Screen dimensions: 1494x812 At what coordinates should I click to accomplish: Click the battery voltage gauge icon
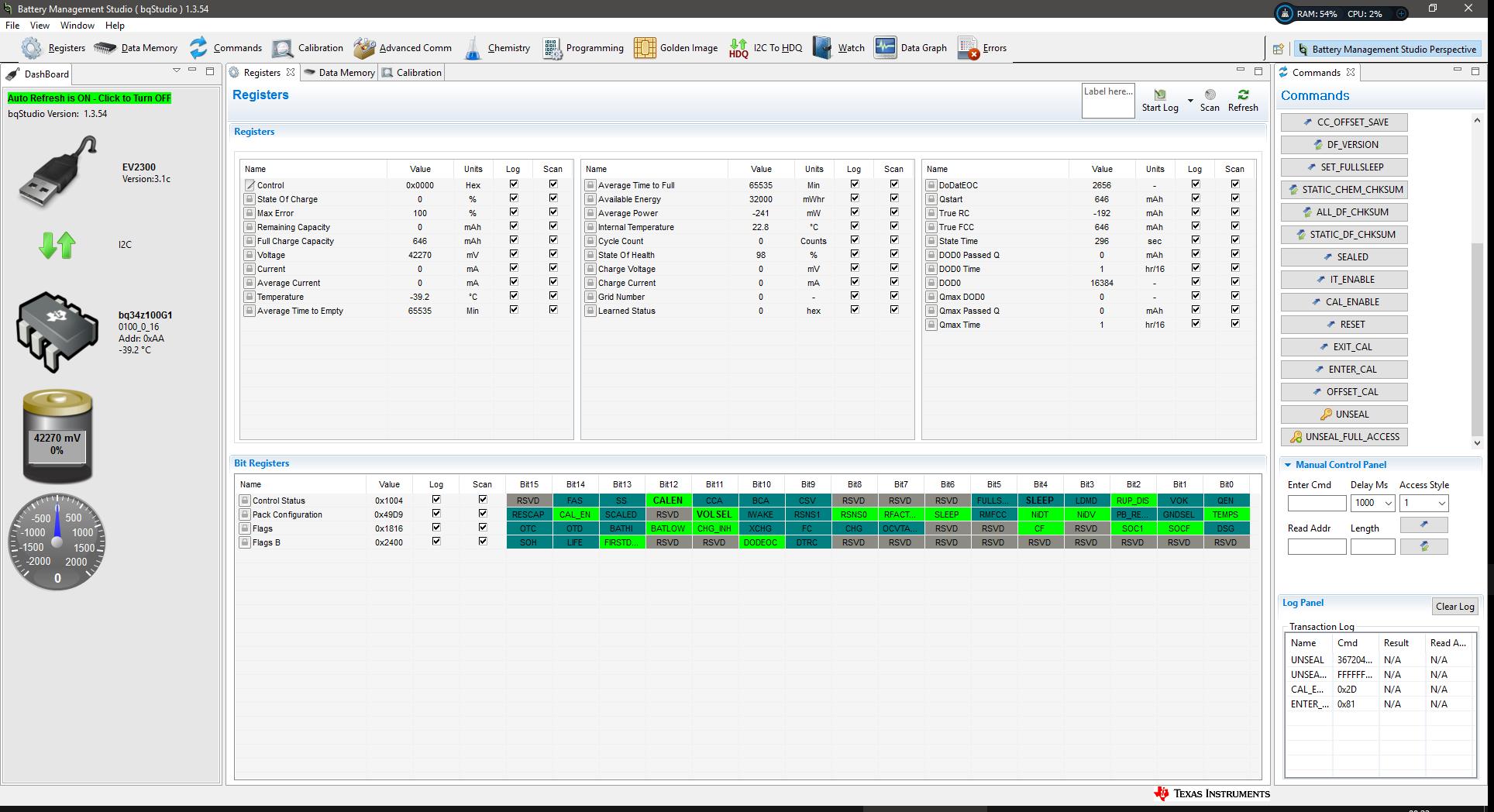click(x=57, y=436)
